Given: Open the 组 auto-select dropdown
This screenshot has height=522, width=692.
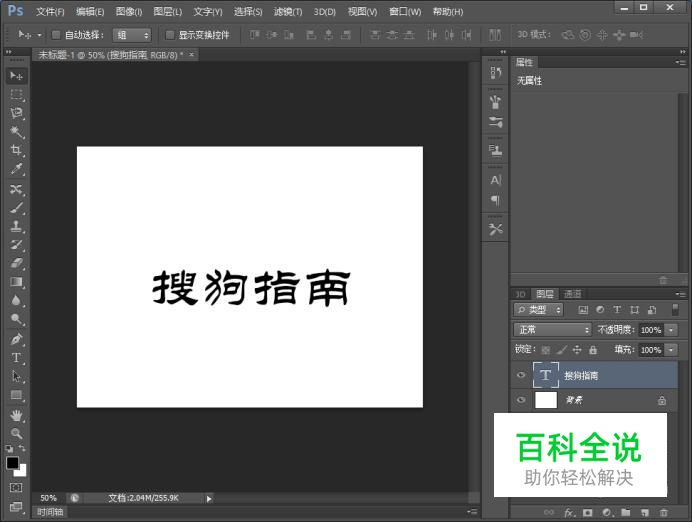Looking at the screenshot, I should [132, 35].
